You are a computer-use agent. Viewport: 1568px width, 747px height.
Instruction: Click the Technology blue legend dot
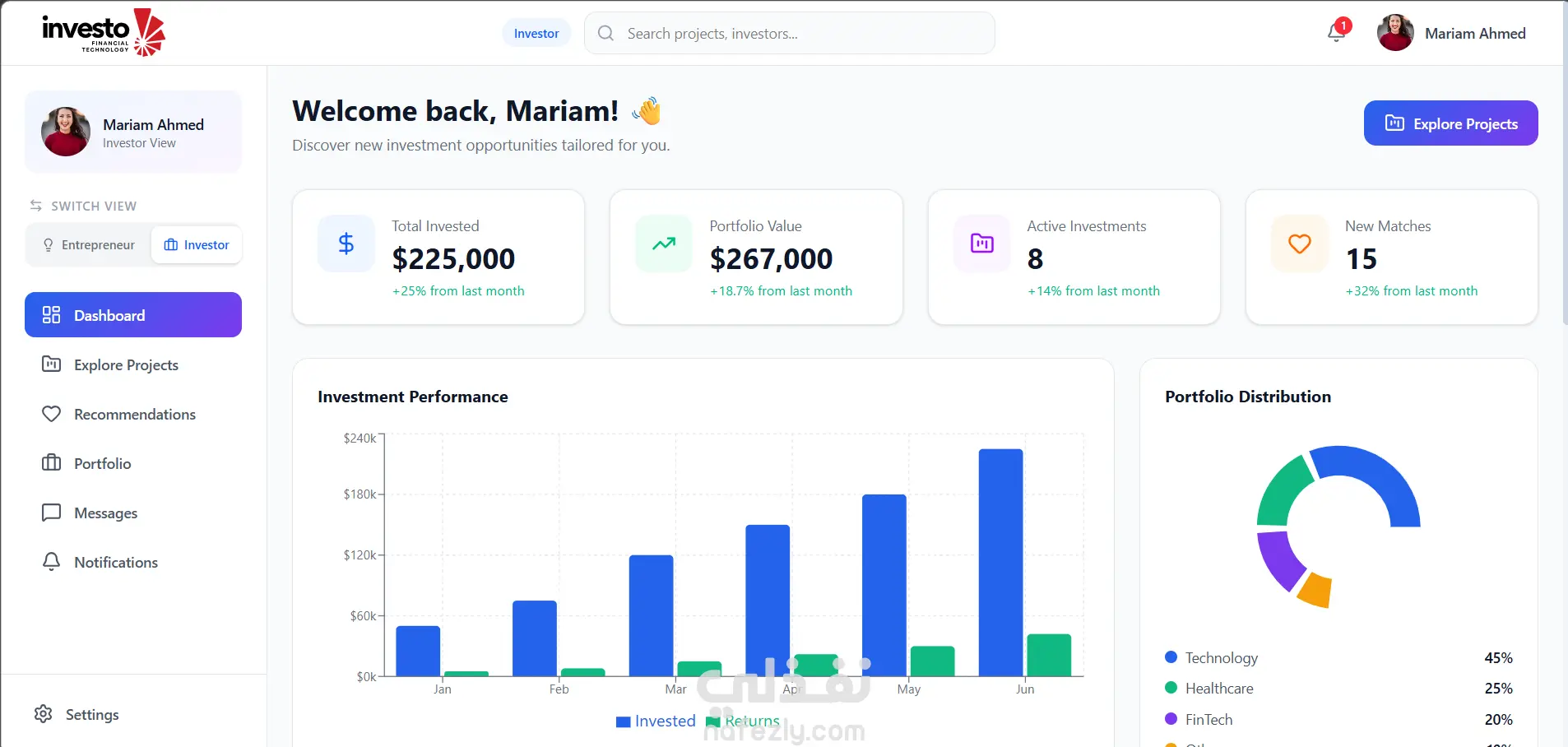click(x=1171, y=657)
